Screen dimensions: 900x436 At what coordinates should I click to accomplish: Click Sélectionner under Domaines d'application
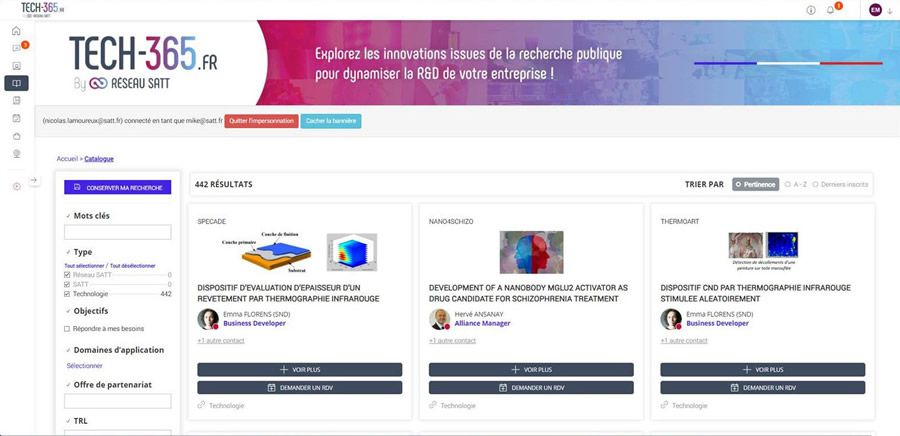point(84,365)
